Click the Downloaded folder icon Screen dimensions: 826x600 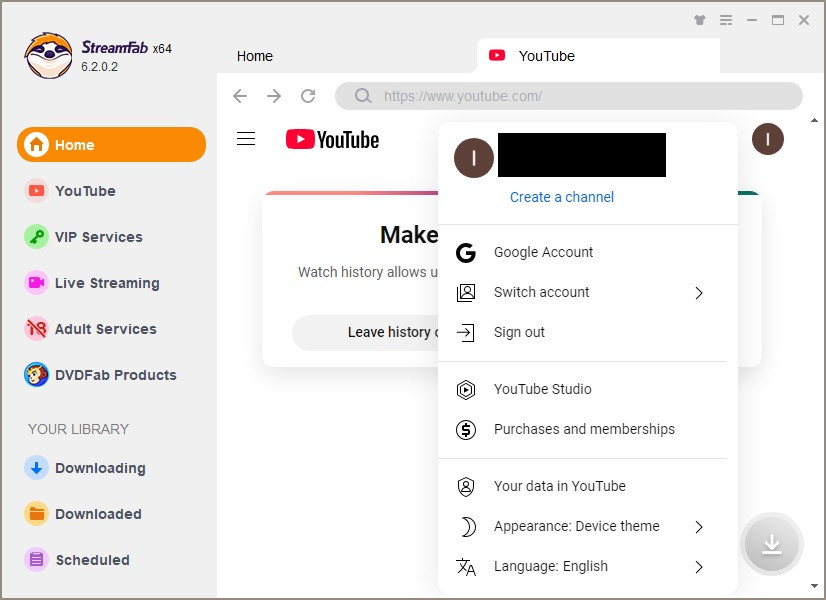(36, 514)
